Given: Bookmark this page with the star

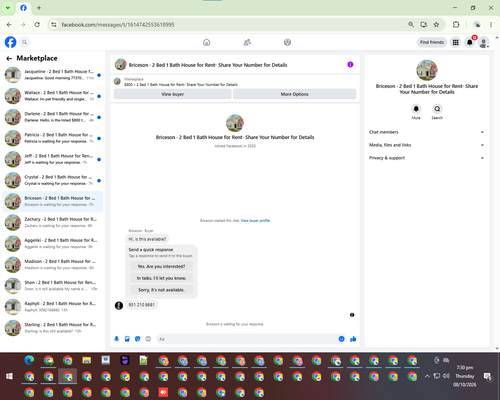Looking at the screenshot, I should (436, 25).
